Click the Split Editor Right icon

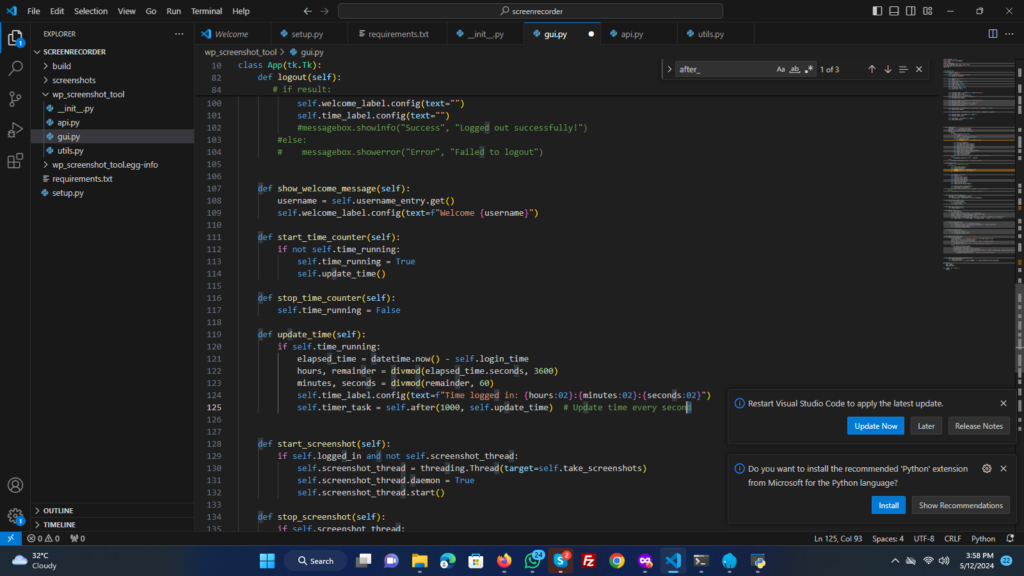[993, 33]
